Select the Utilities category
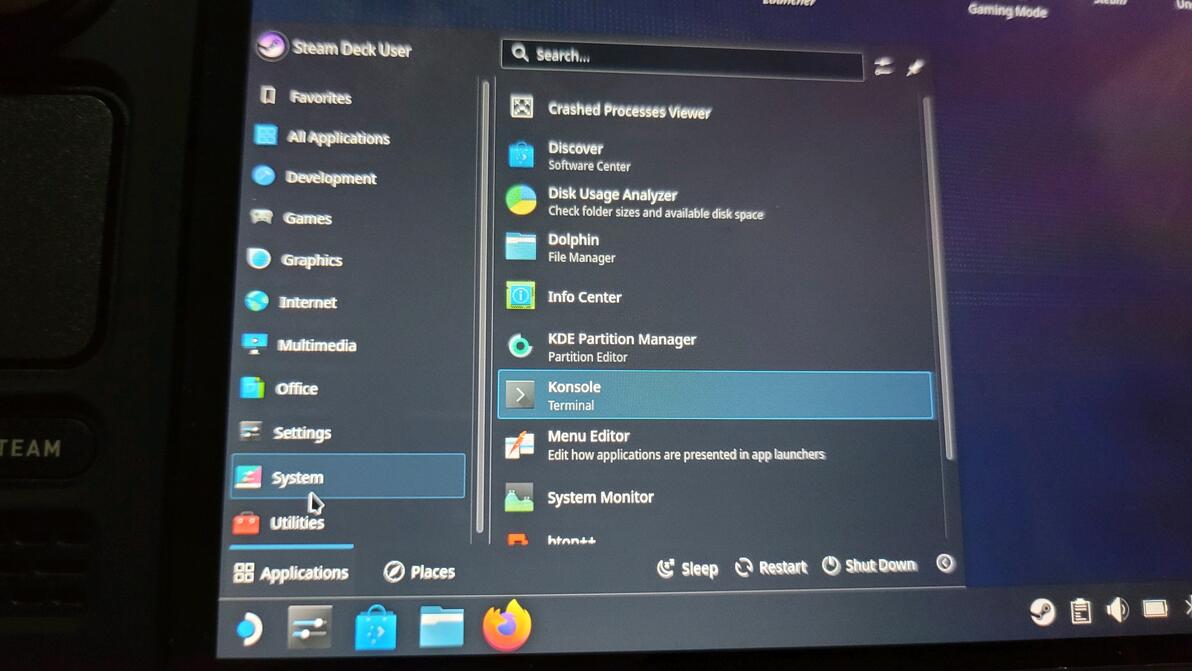 278,523
